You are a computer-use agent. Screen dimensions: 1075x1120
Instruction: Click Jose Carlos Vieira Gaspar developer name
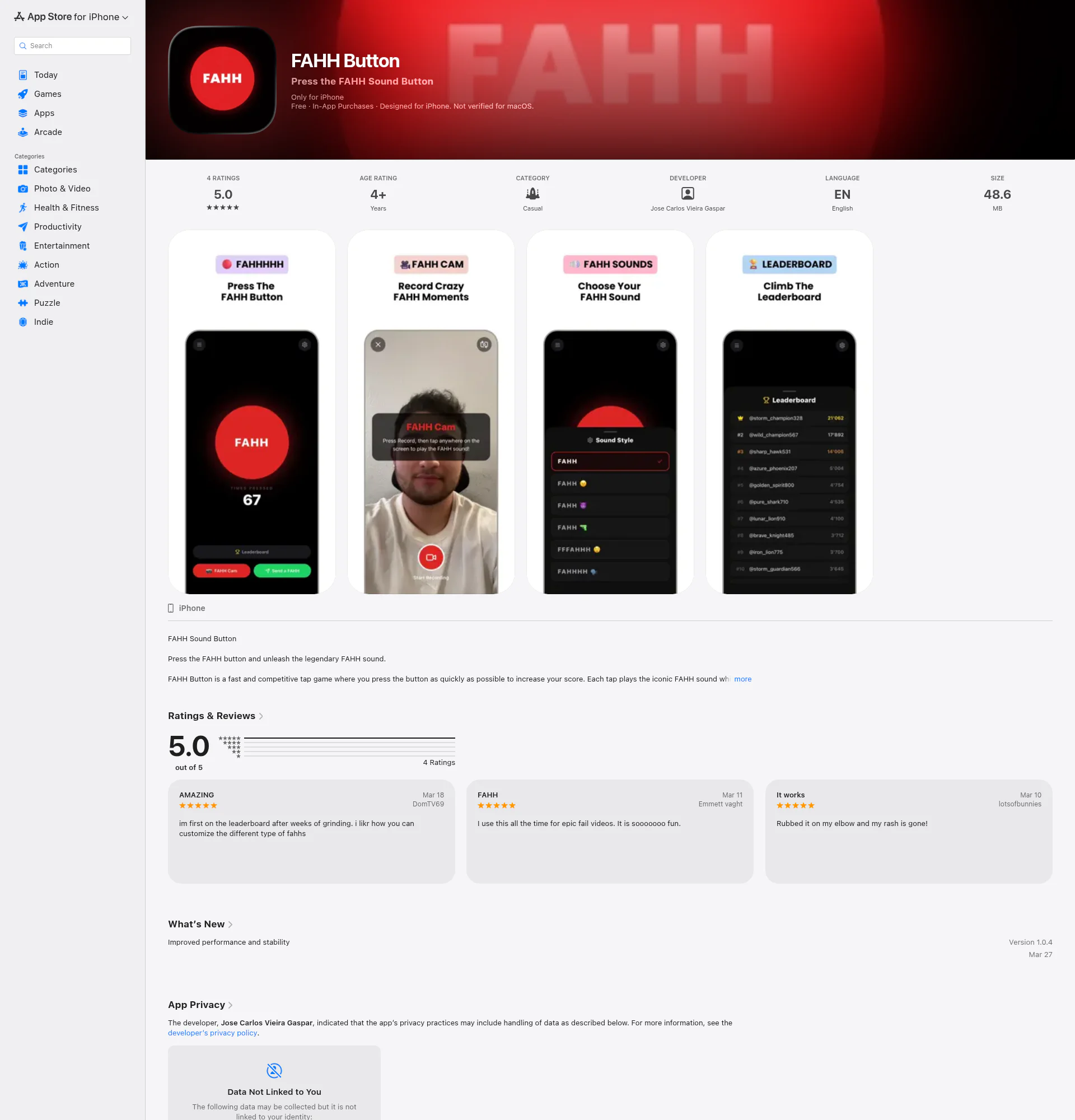(688, 208)
